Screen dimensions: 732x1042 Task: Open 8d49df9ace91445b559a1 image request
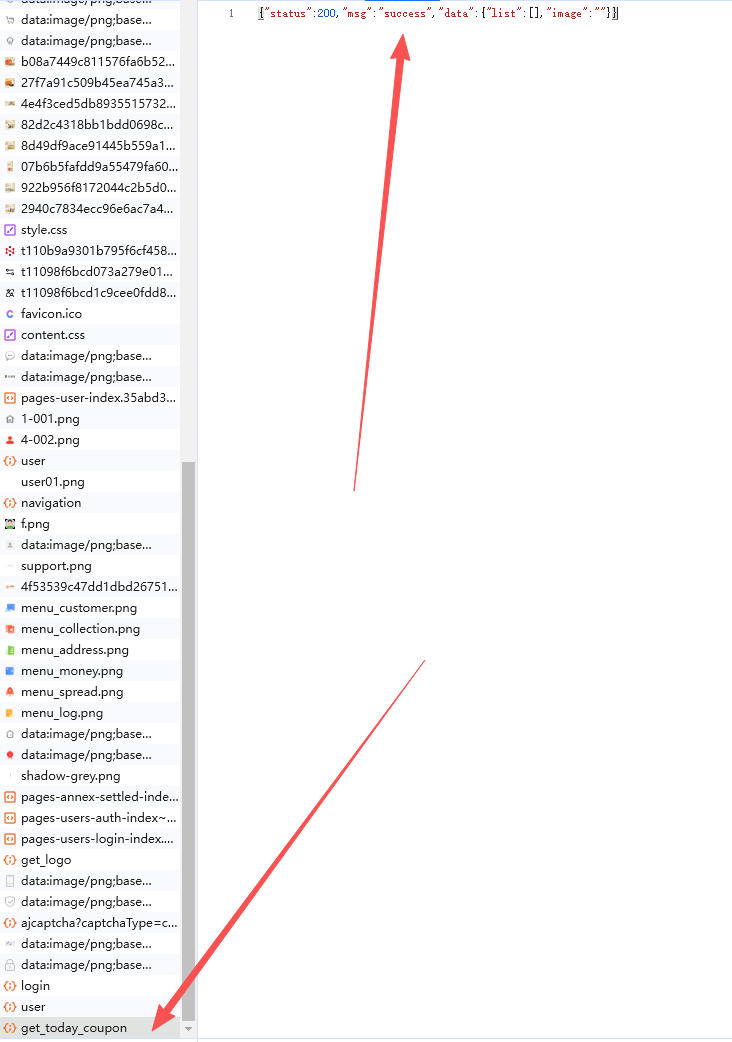point(90,146)
